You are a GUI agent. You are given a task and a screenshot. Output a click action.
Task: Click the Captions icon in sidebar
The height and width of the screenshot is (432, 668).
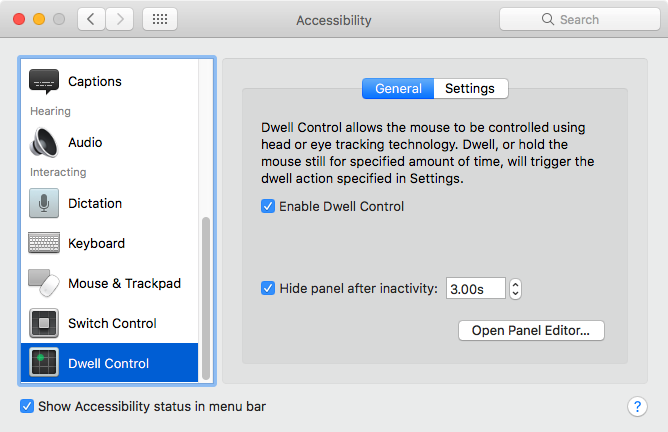click(x=44, y=81)
